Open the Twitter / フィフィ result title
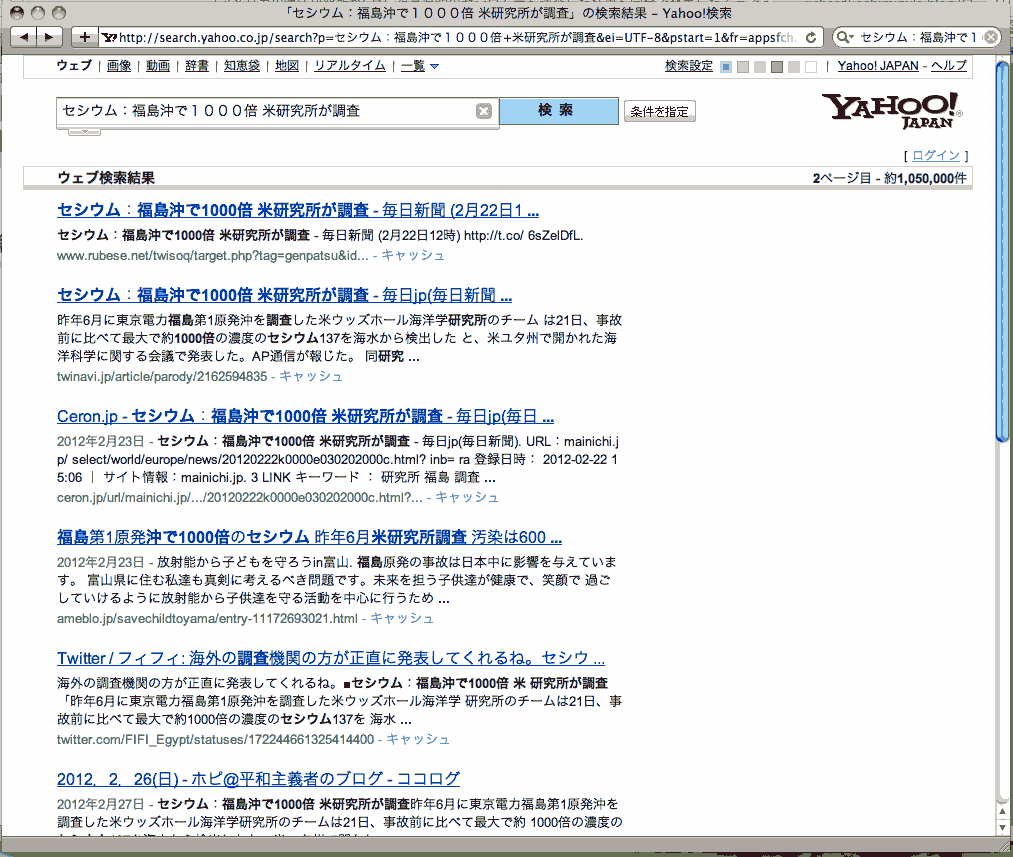This screenshot has height=857, width=1013. click(x=331, y=658)
